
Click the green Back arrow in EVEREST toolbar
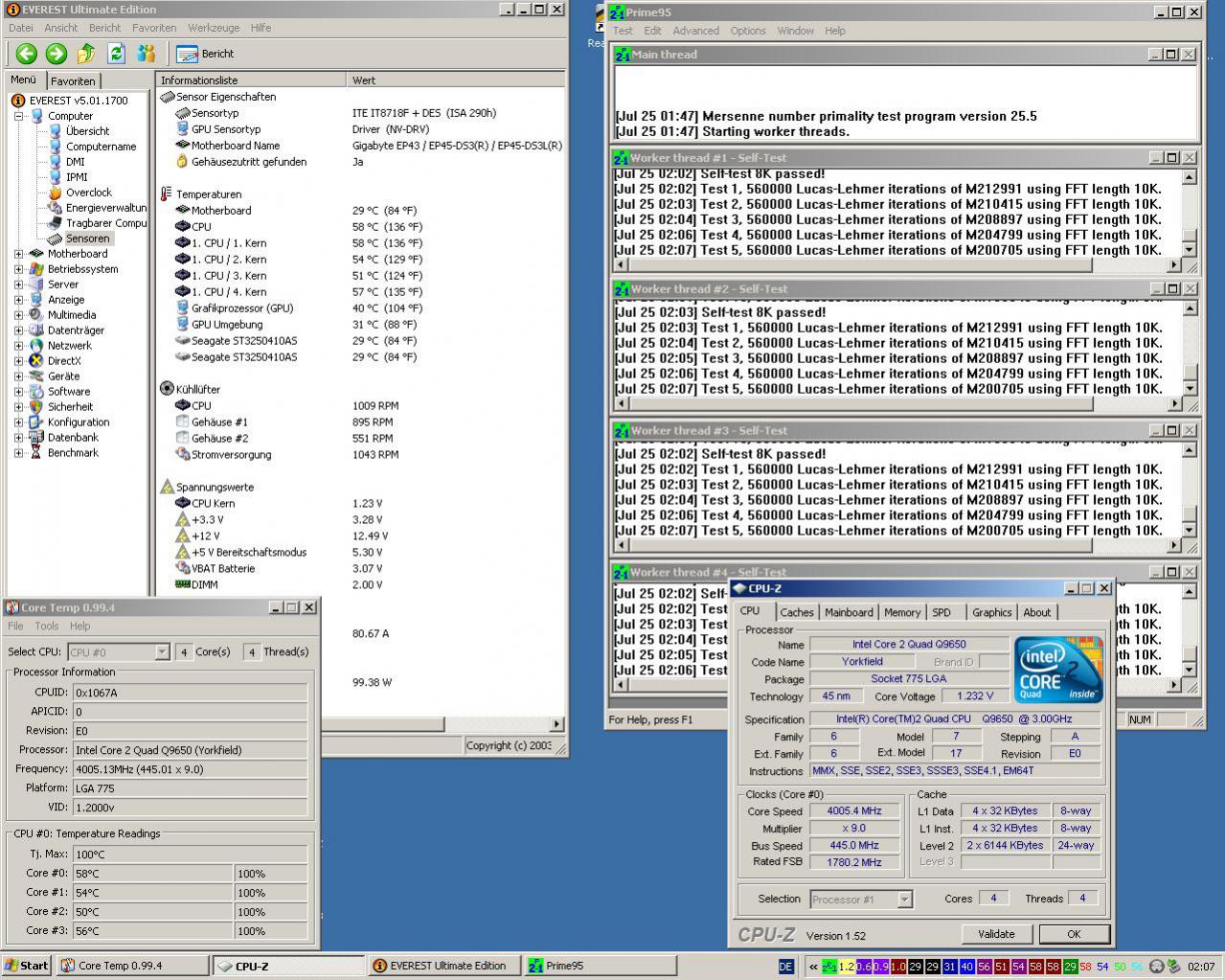tap(26, 54)
